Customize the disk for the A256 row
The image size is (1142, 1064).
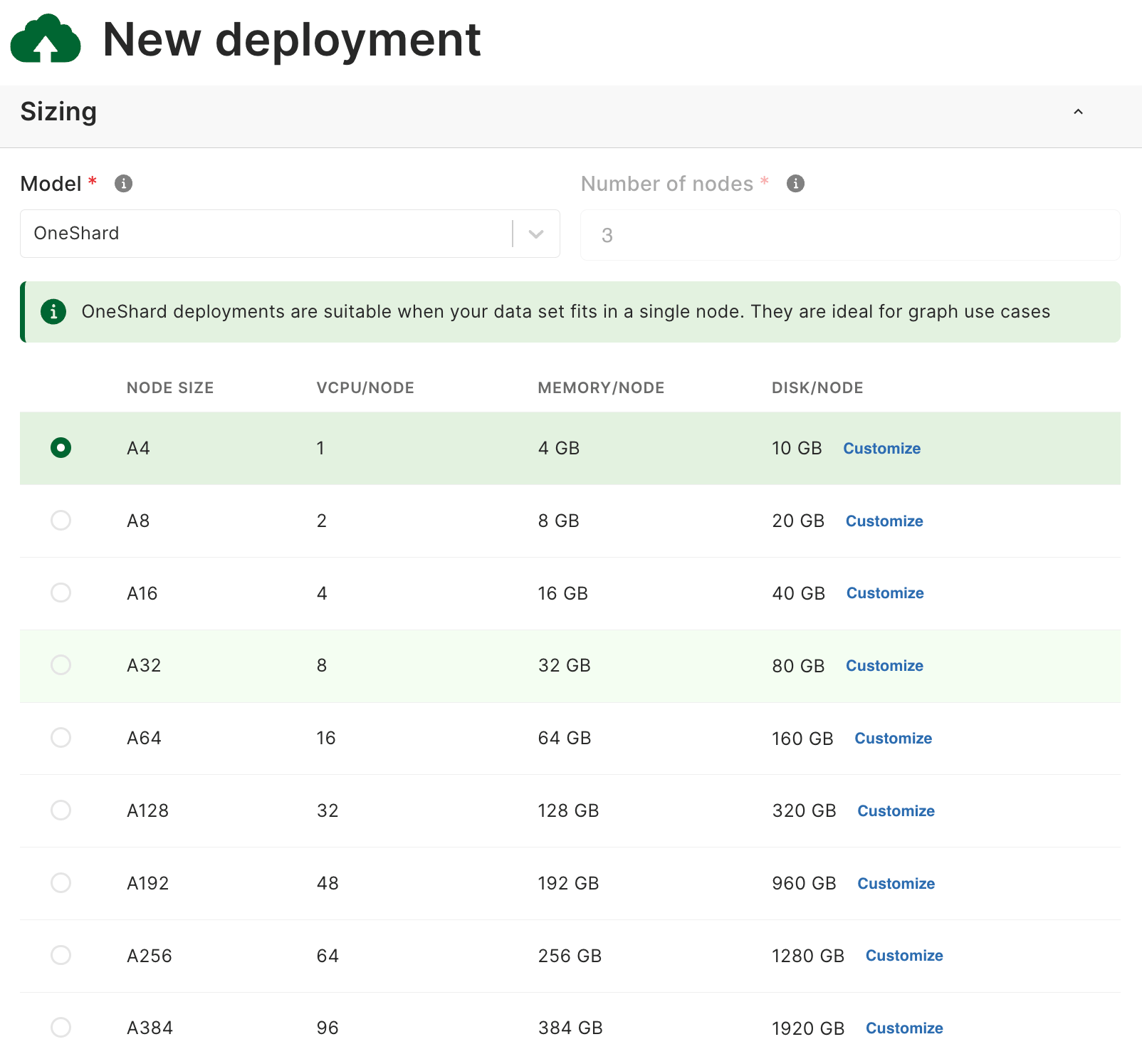904,956
